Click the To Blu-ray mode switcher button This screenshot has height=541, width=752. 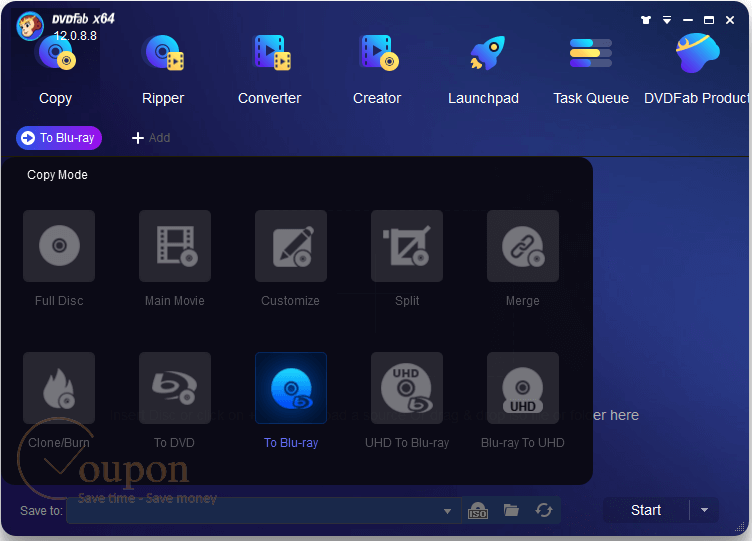coord(59,138)
